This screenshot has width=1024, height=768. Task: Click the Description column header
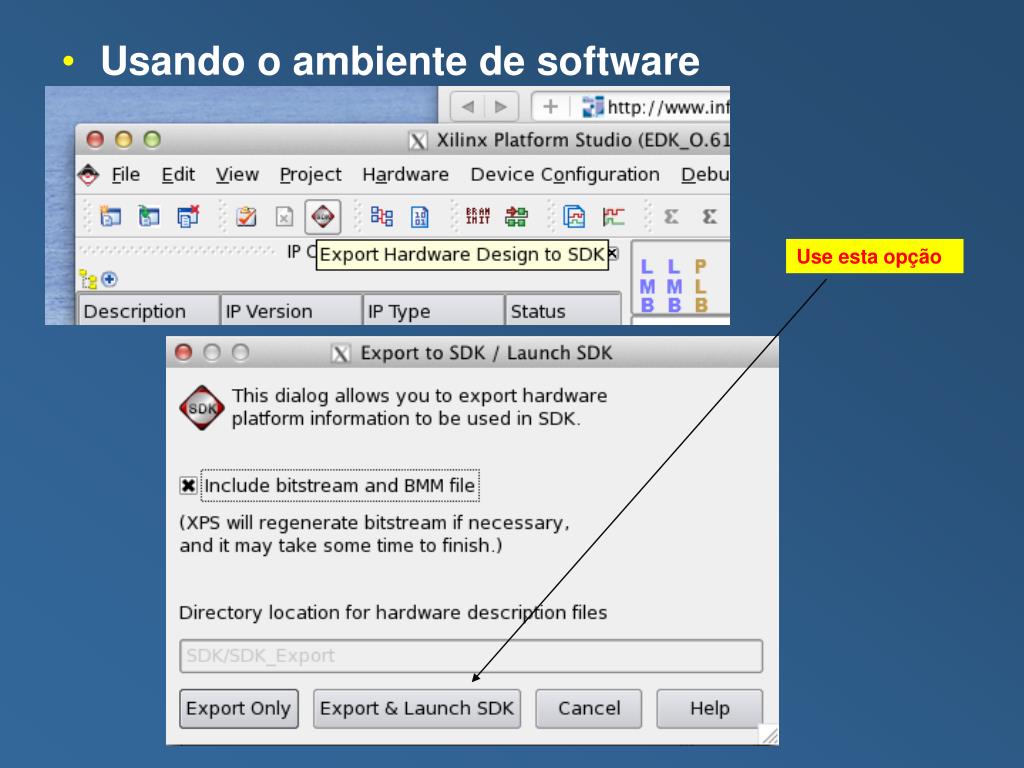pyautogui.click(x=148, y=310)
